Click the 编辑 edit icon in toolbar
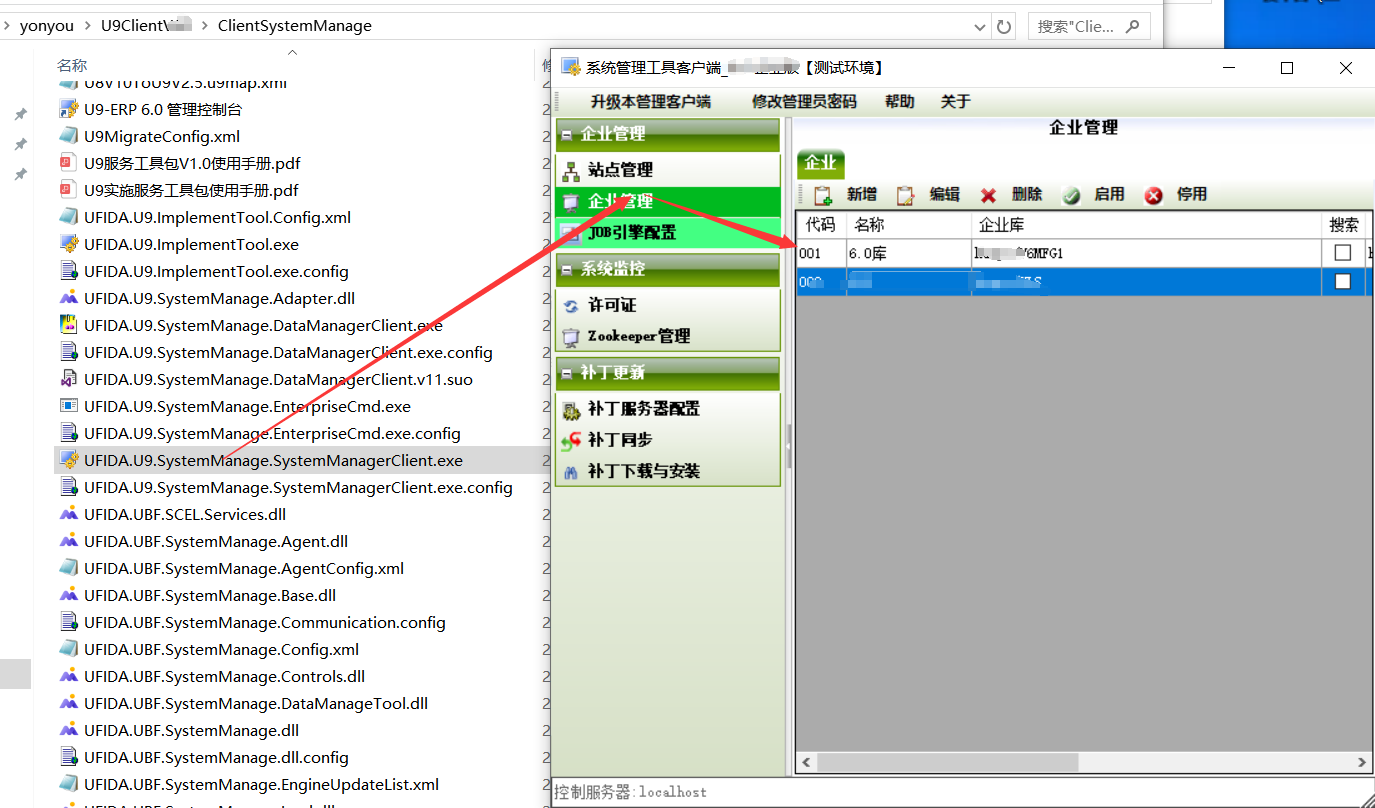The width and height of the screenshot is (1375, 808). [906, 195]
